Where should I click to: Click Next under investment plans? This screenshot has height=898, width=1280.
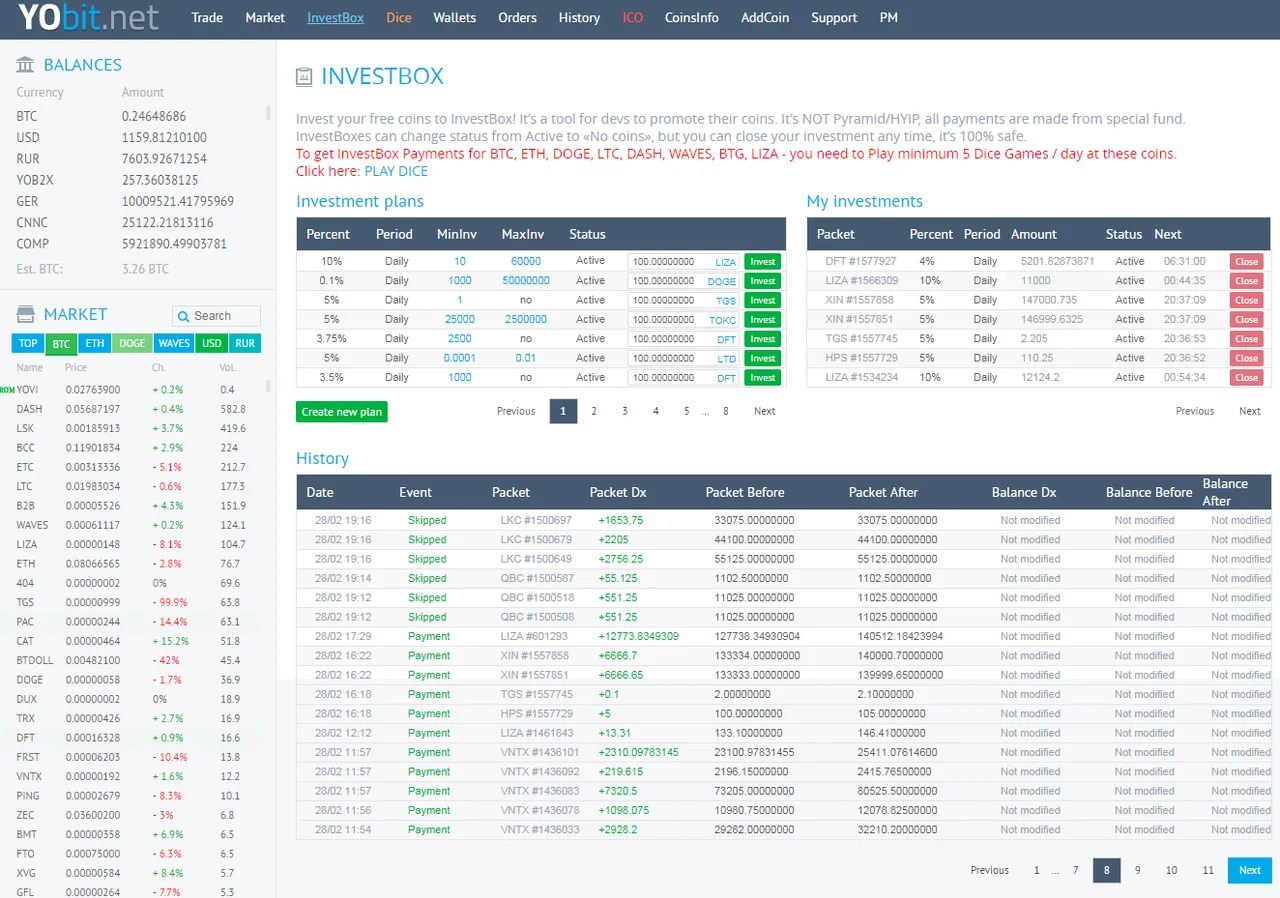764,411
